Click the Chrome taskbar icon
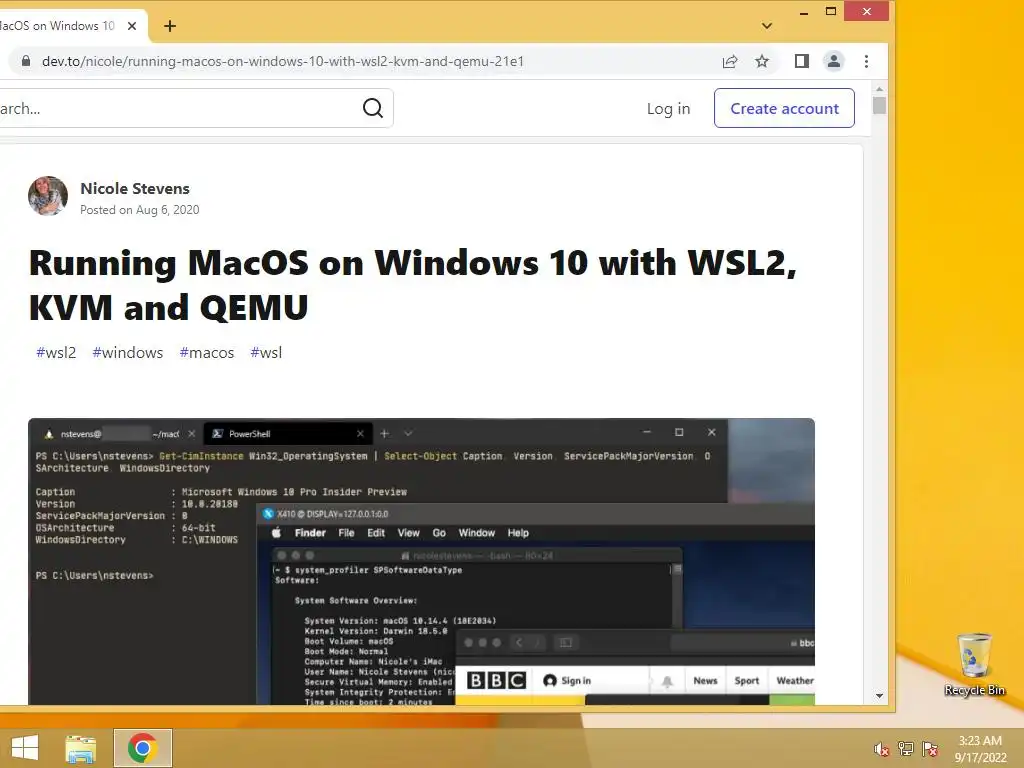 pos(142,748)
